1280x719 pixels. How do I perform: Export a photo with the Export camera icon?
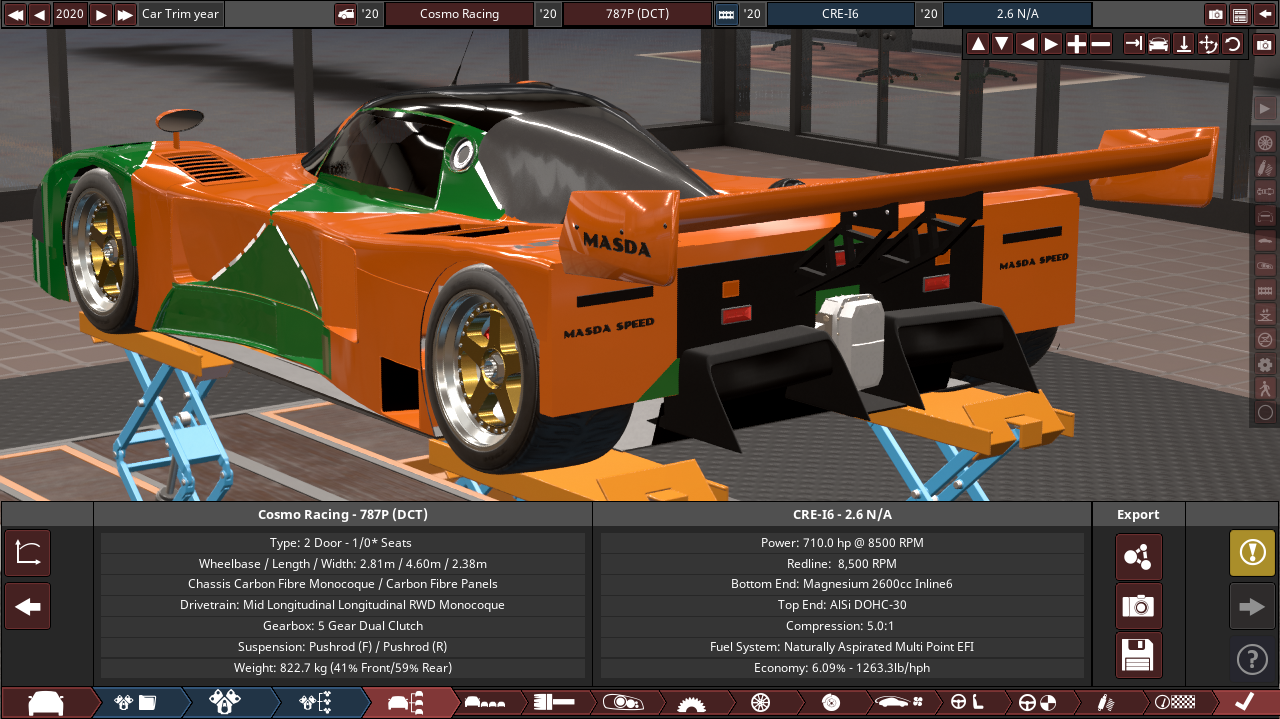click(x=1139, y=606)
